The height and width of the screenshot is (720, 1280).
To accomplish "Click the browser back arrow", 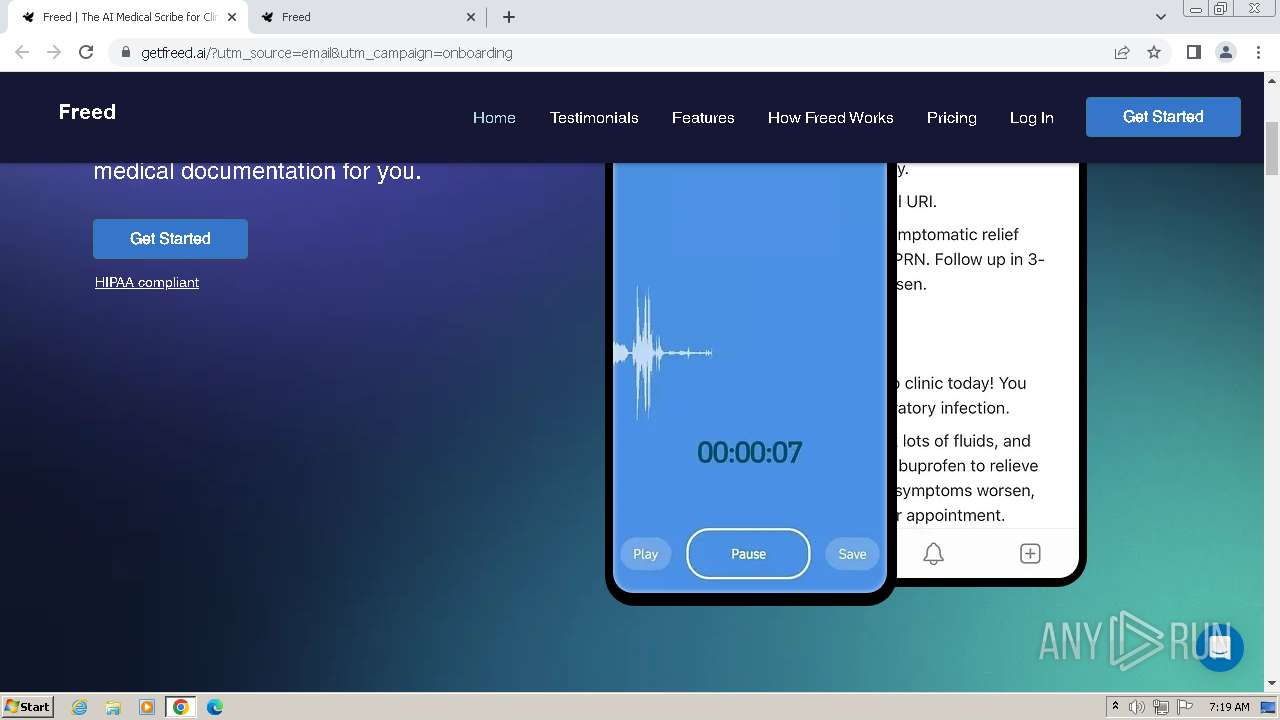I will (x=22, y=53).
